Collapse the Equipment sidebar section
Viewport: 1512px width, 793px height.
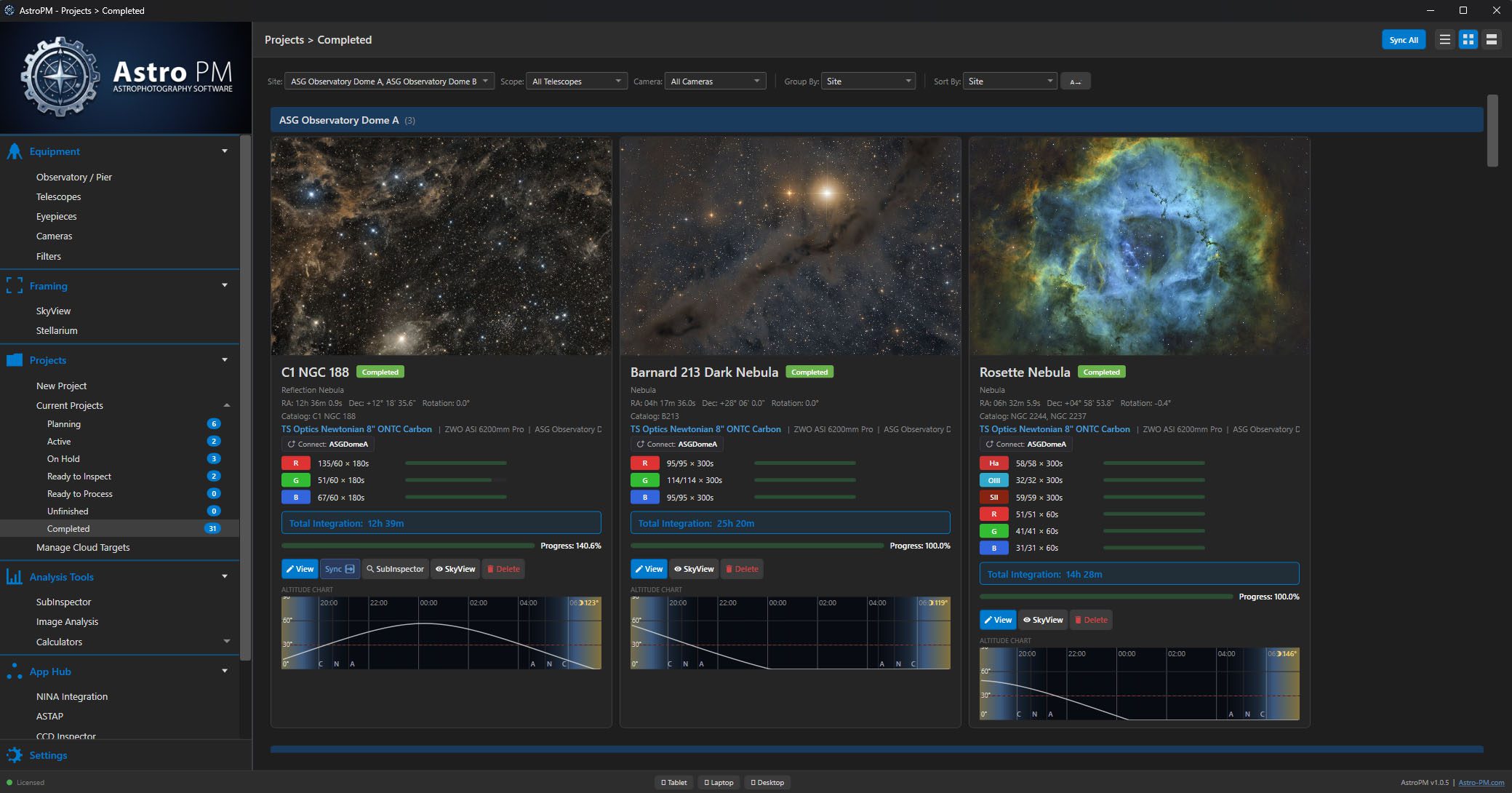[x=224, y=151]
